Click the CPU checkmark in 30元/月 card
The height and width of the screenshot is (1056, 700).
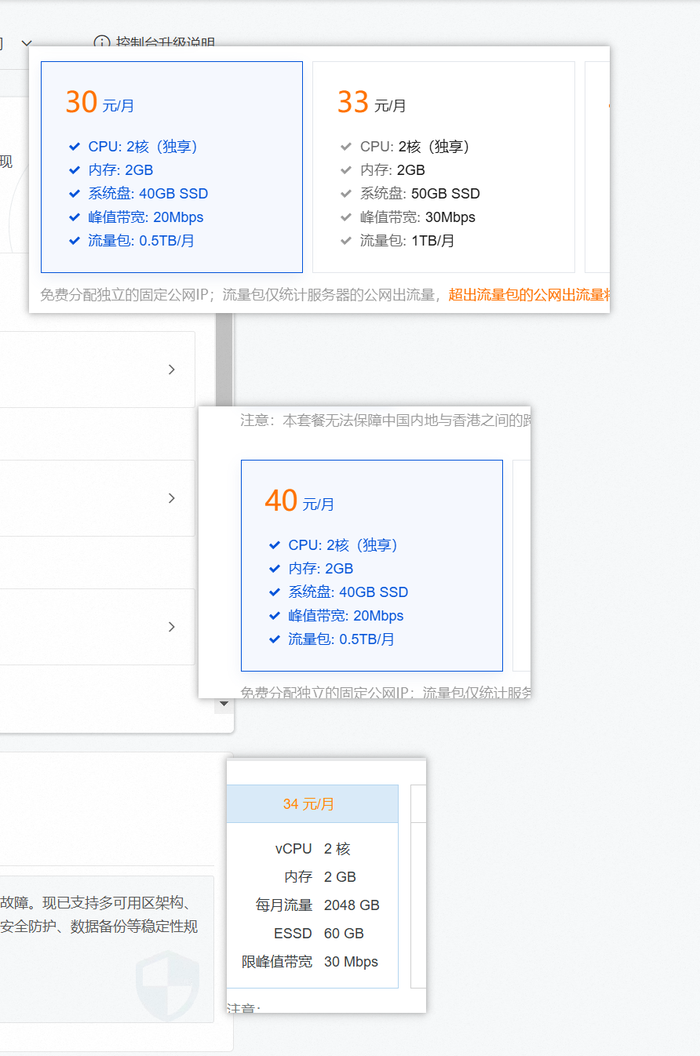point(74,147)
